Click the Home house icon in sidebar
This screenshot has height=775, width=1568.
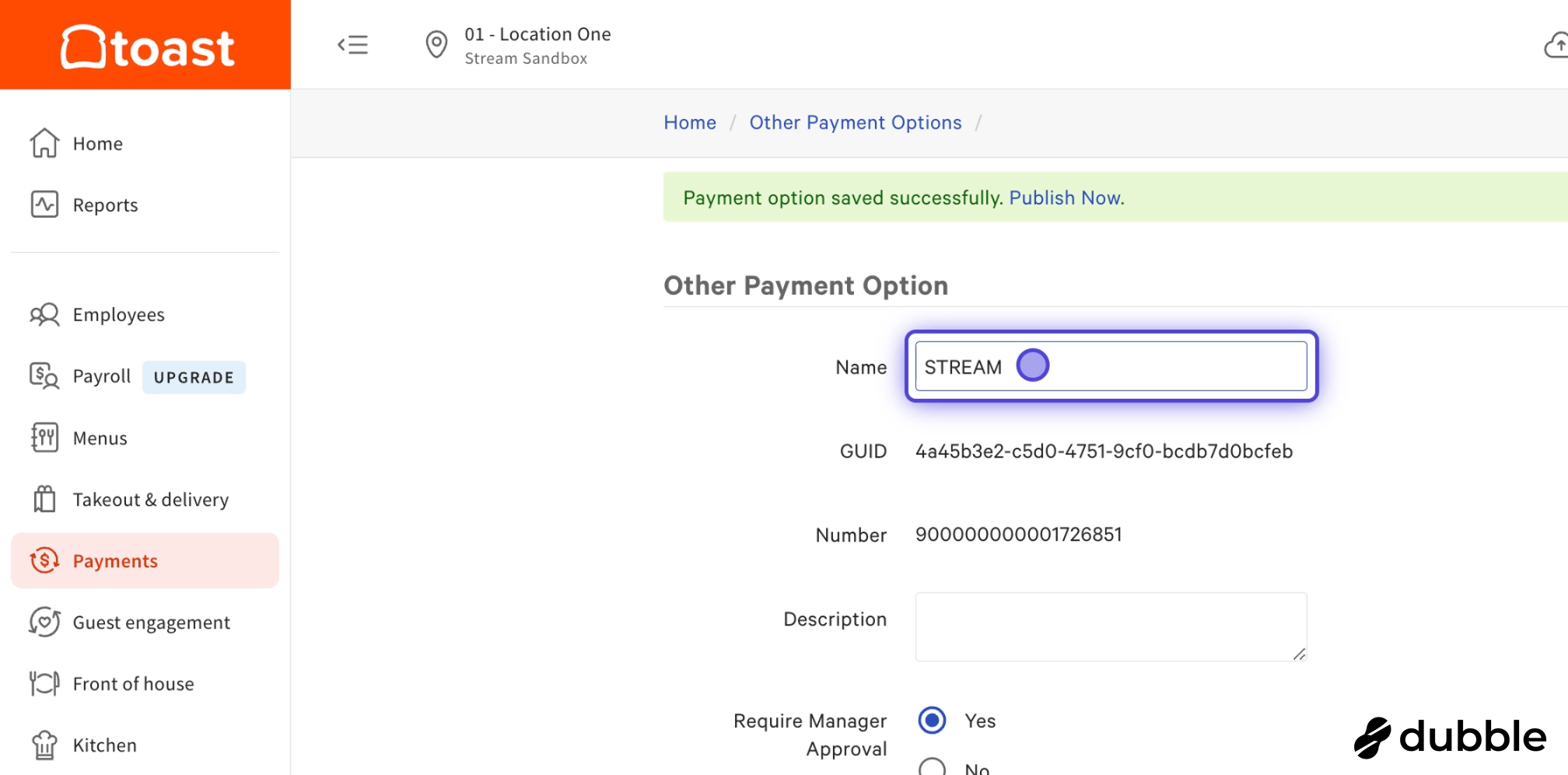[44, 143]
